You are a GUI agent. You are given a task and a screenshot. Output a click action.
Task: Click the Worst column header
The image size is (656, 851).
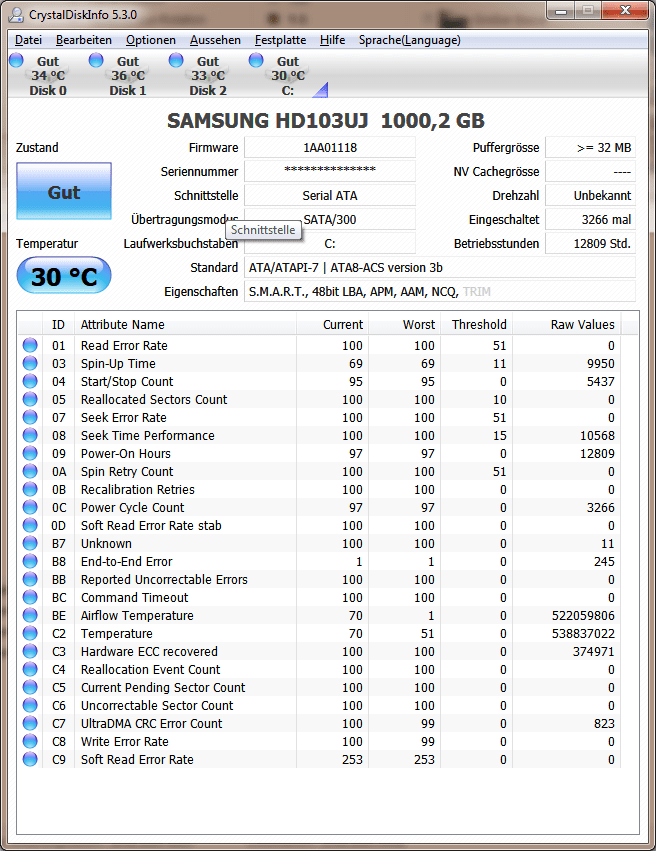(404, 325)
